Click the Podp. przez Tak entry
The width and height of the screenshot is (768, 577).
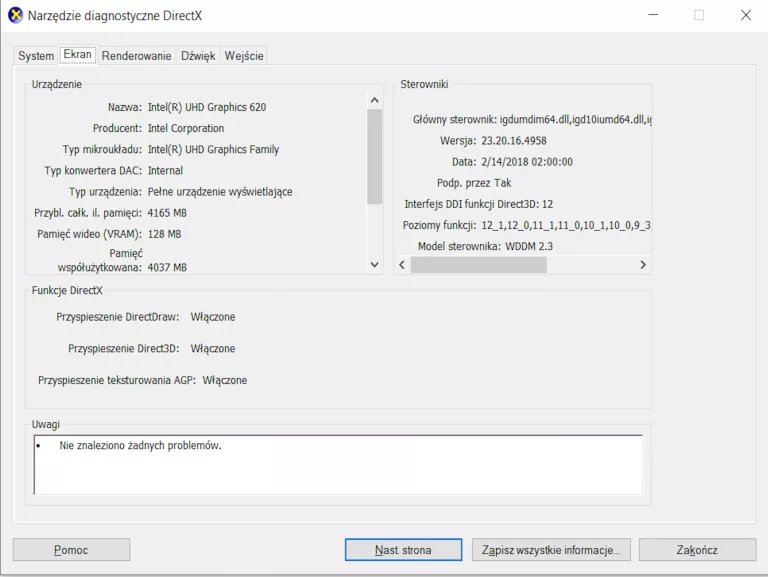(474, 183)
